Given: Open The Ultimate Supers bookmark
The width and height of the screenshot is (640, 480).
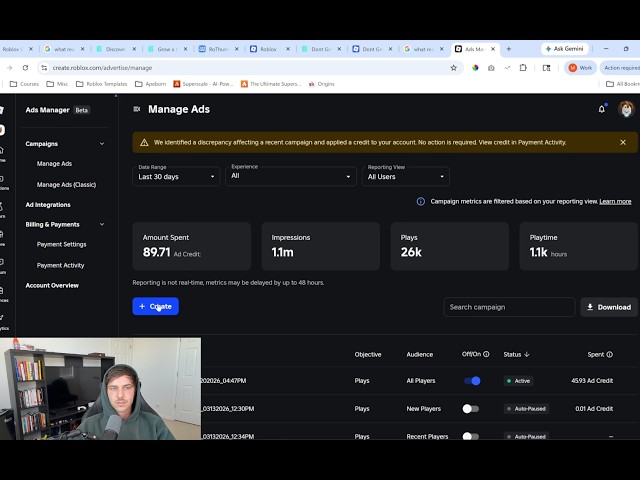Looking at the screenshot, I should 271,84.
